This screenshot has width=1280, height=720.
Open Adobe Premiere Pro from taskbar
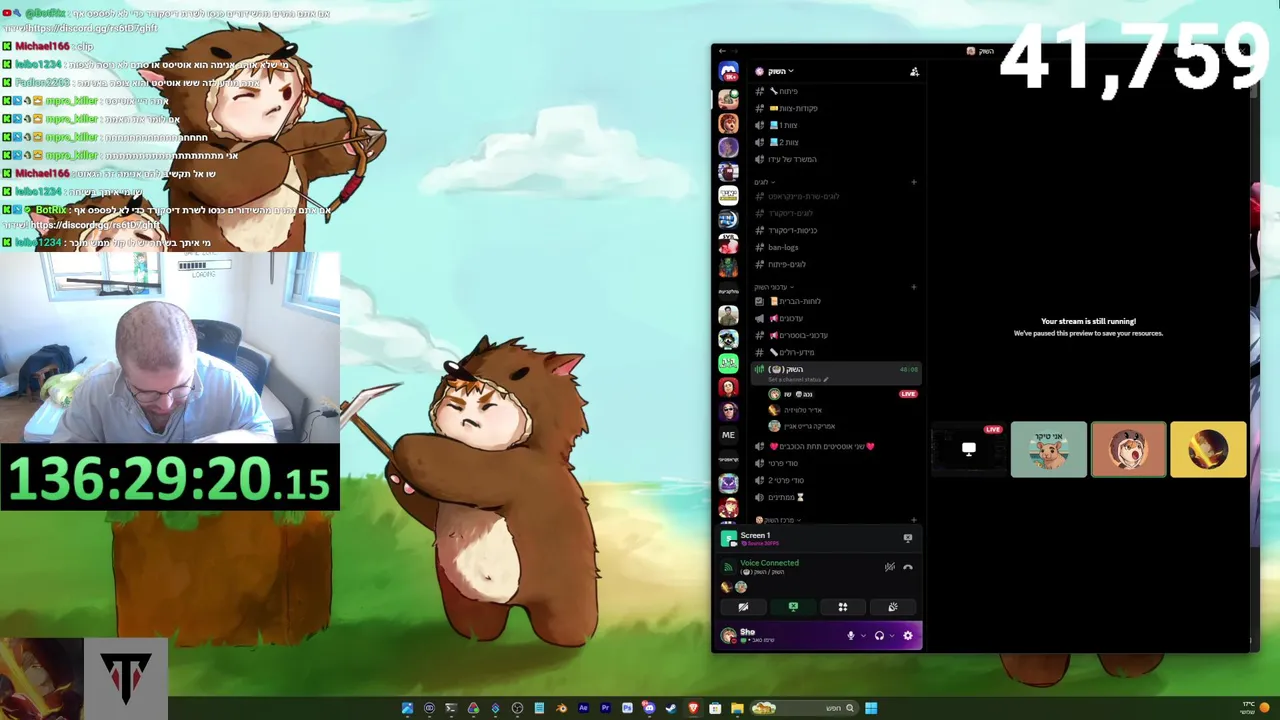tap(605, 708)
